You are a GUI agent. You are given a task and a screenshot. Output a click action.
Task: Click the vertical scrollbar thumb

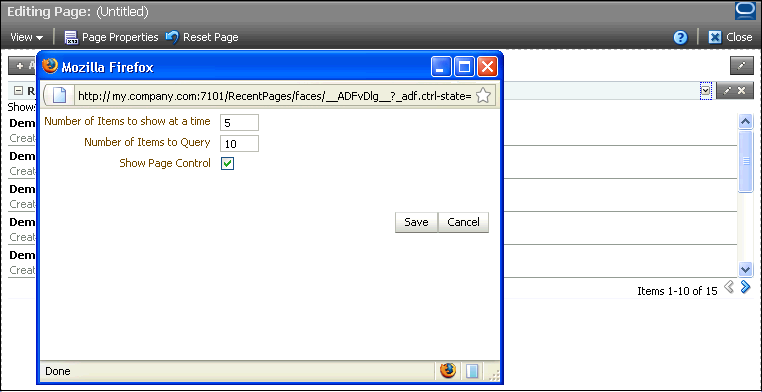coord(745,161)
